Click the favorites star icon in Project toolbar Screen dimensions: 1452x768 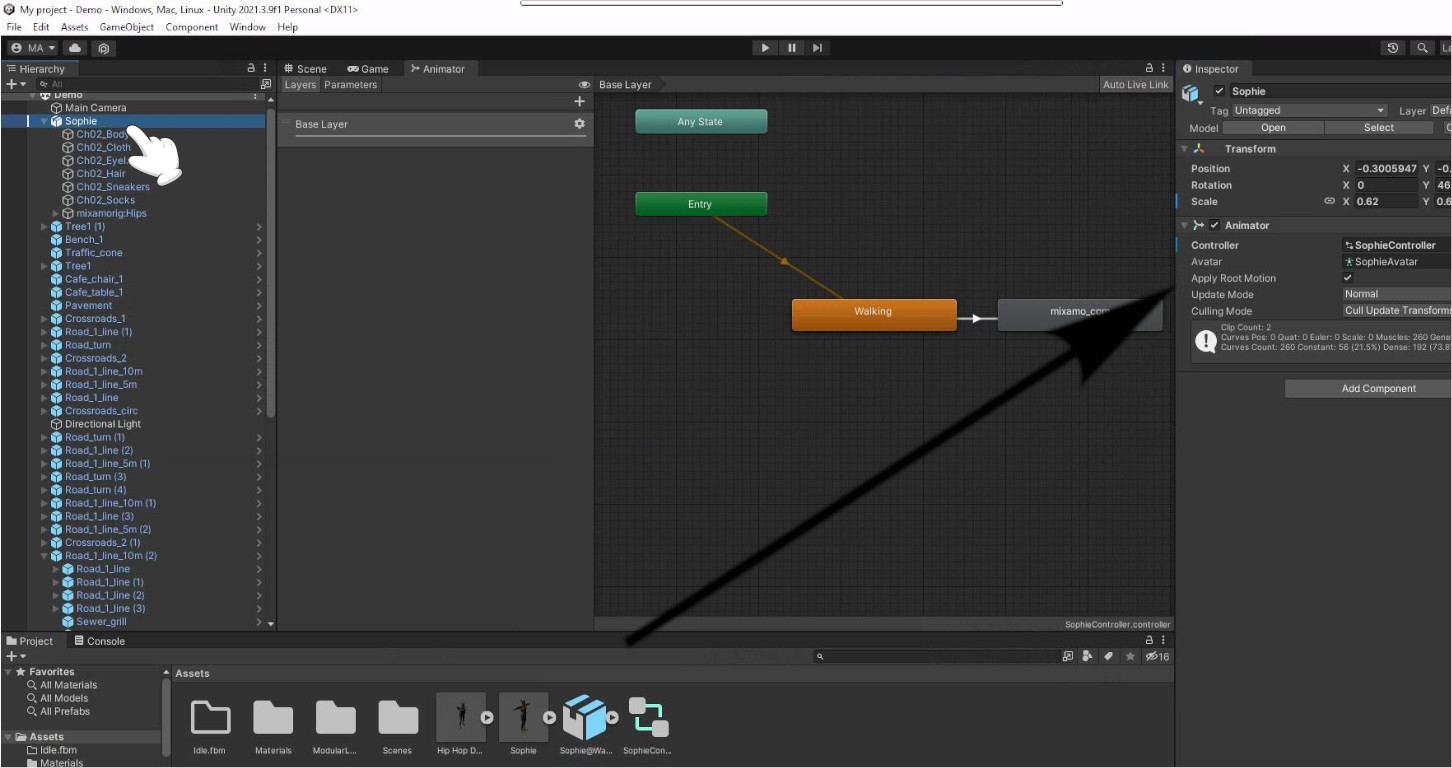1130,657
